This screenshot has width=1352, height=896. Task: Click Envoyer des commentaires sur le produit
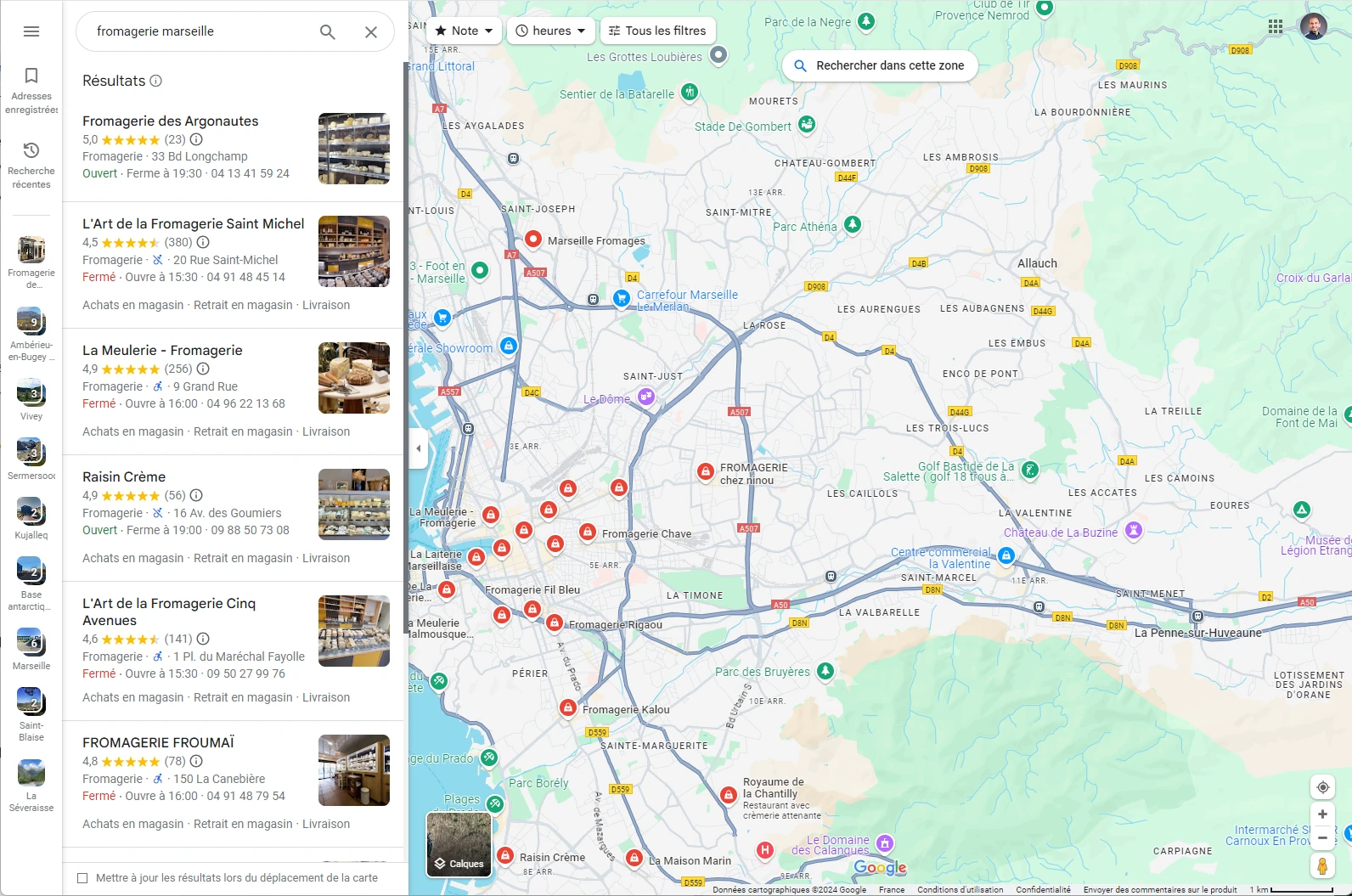(1159, 890)
